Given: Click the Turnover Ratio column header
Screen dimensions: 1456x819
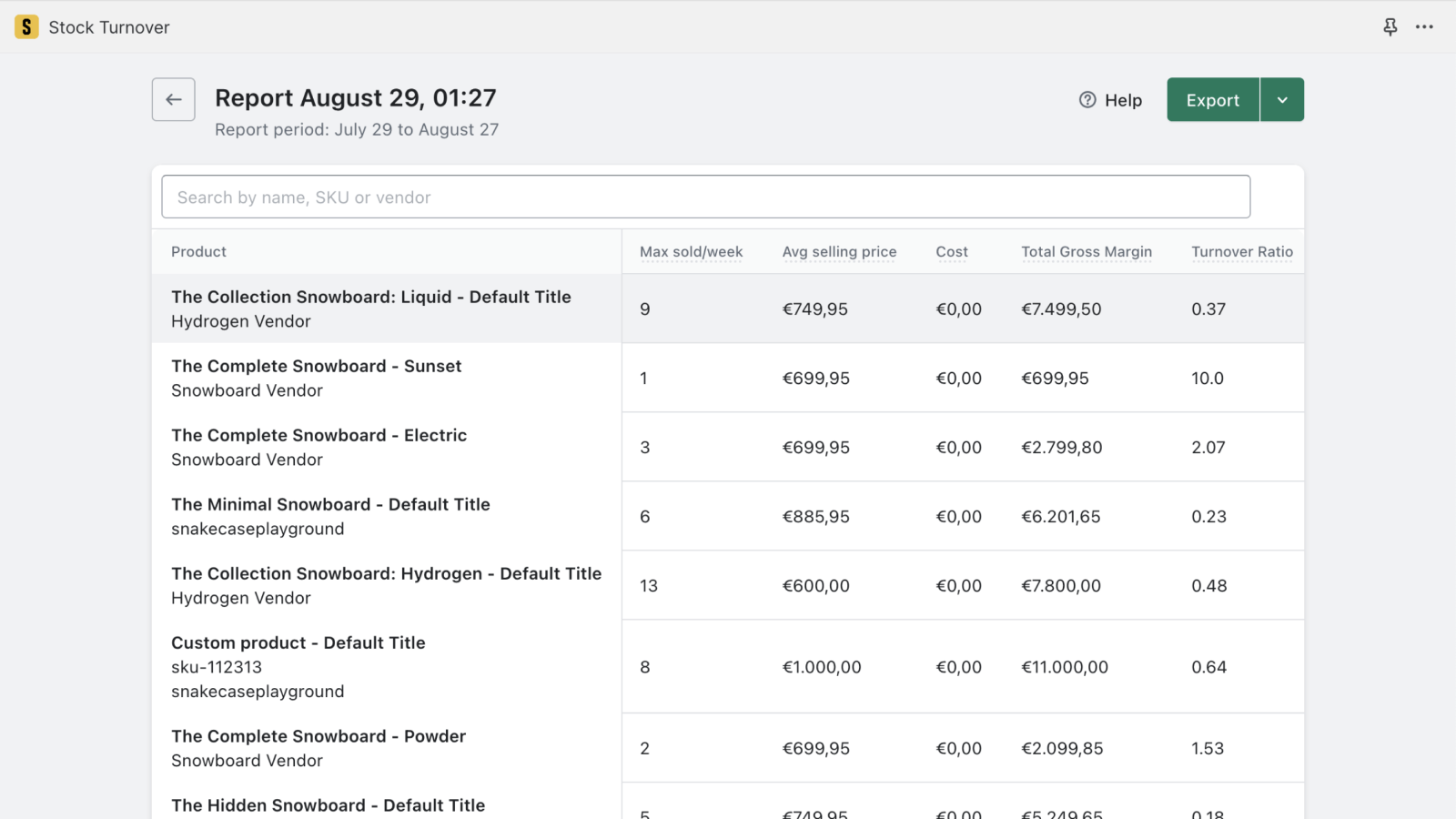Looking at the screenshot, I should click(1242, 252).
